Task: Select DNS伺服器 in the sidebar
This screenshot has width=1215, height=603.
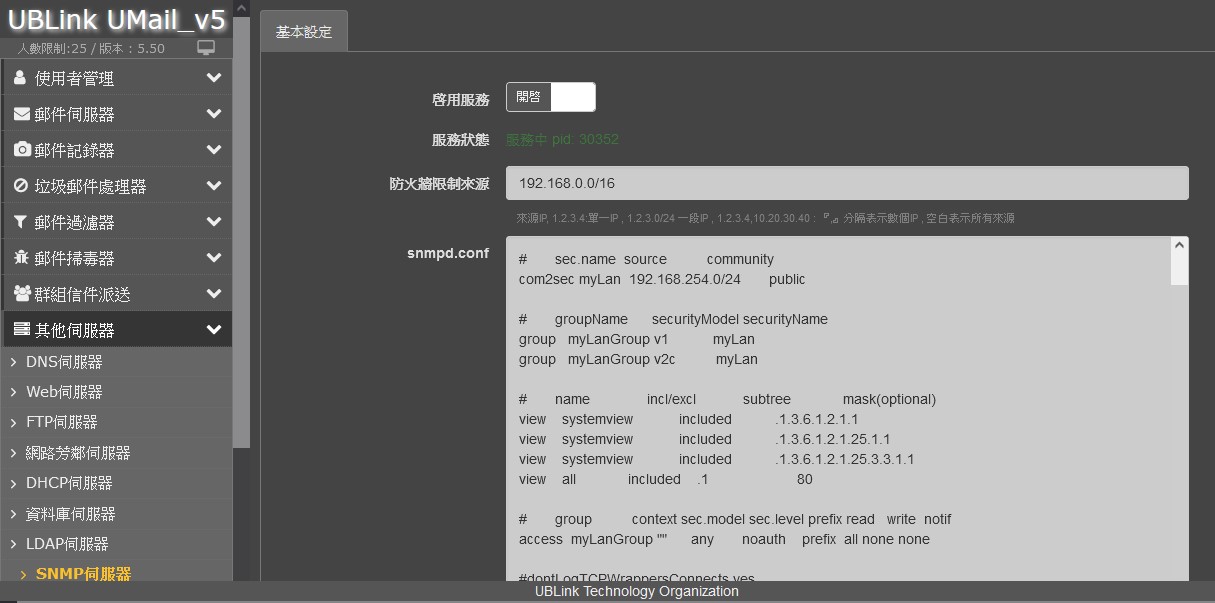Action: tap(64, 362)
